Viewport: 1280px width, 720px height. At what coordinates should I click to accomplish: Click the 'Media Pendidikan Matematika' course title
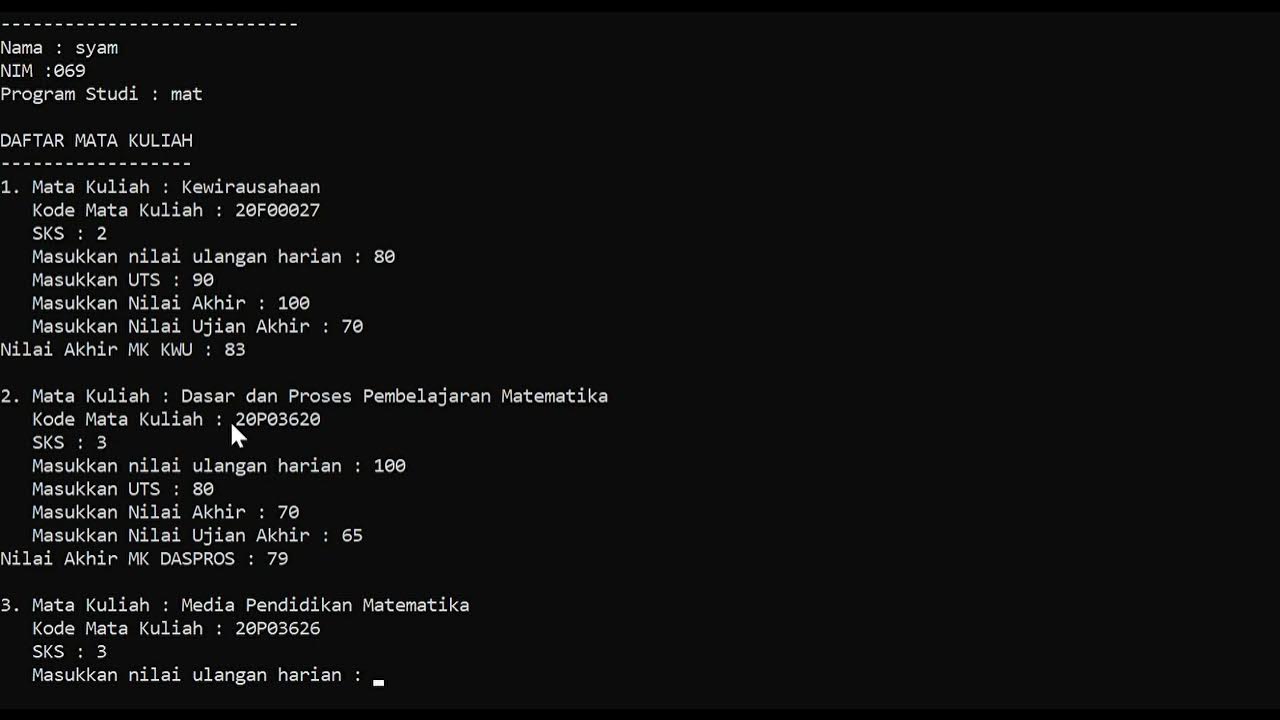325,605
